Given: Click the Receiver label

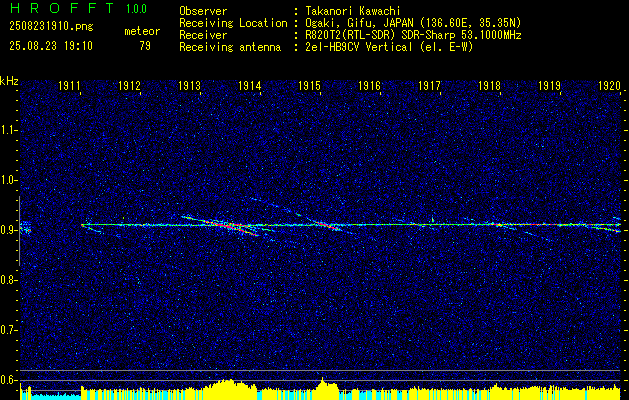Looking at the screenshot, I should click(203, 35).
